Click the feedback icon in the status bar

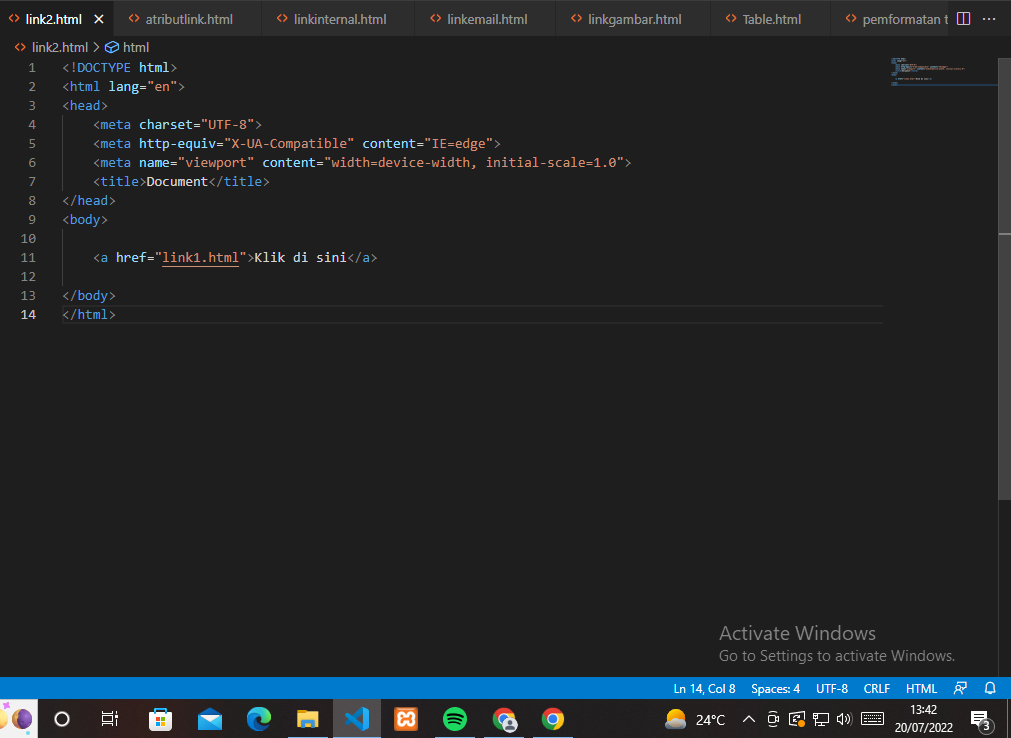(960, 689)
